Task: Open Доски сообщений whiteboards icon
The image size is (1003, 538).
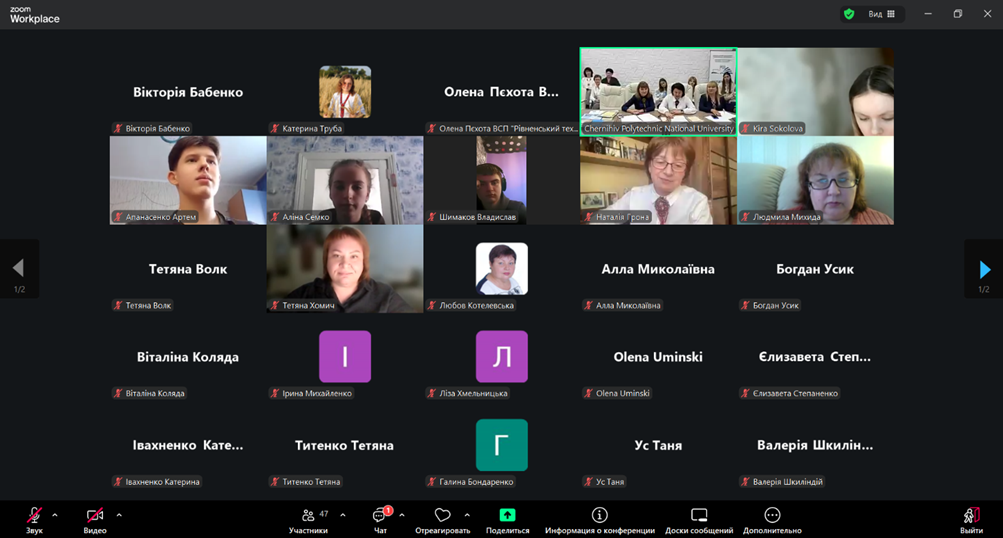Action: pyautogui.click(x=699, y=516)
